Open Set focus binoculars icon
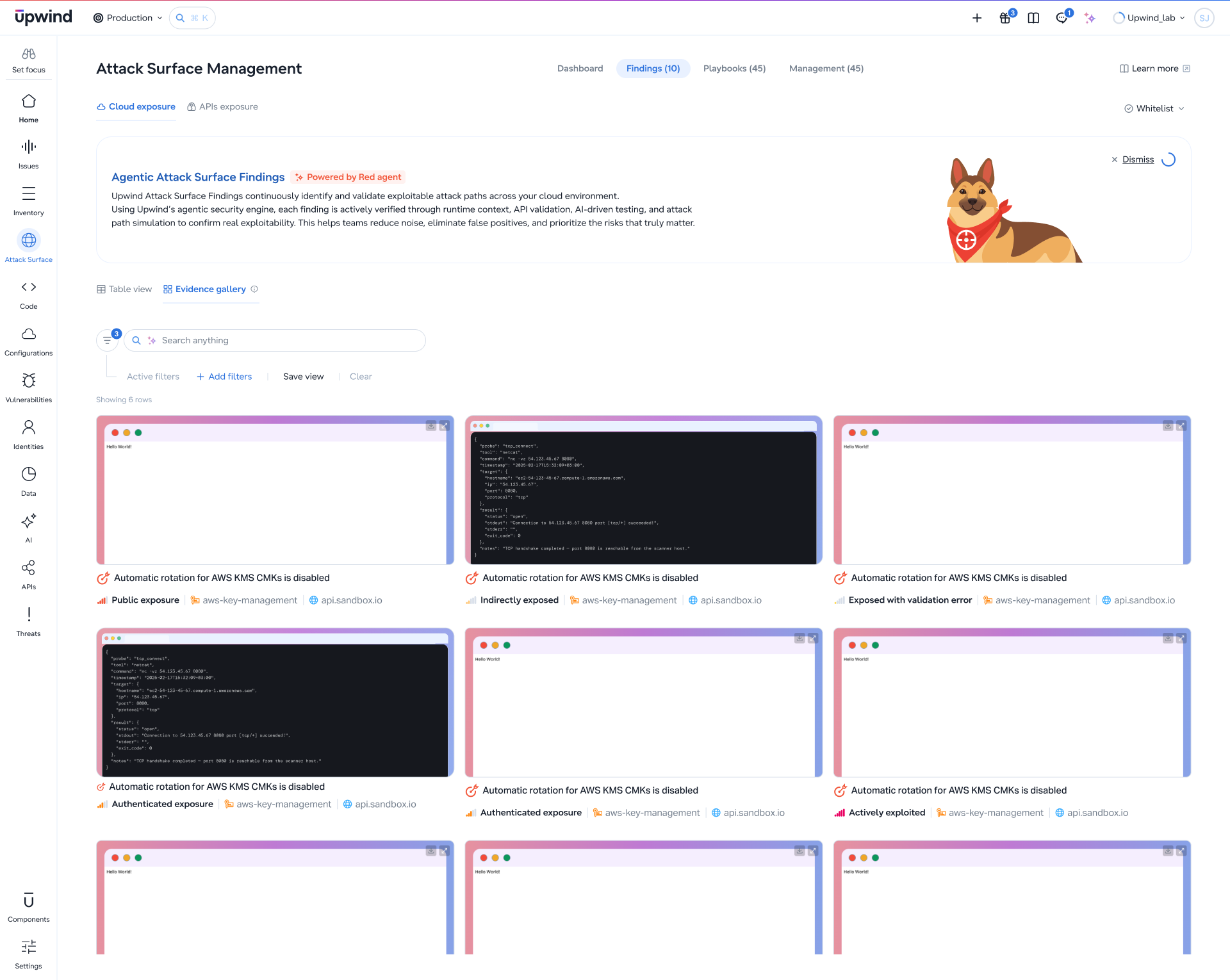 click(x=28, y=54)
